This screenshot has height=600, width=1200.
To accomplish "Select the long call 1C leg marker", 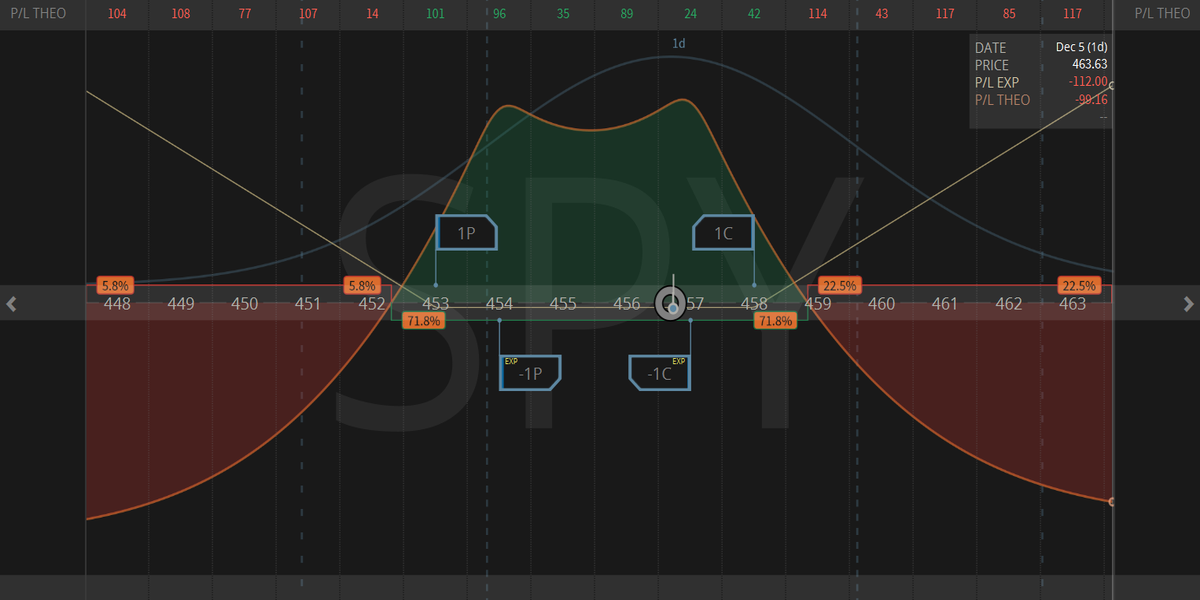I will tap(722, 233).
